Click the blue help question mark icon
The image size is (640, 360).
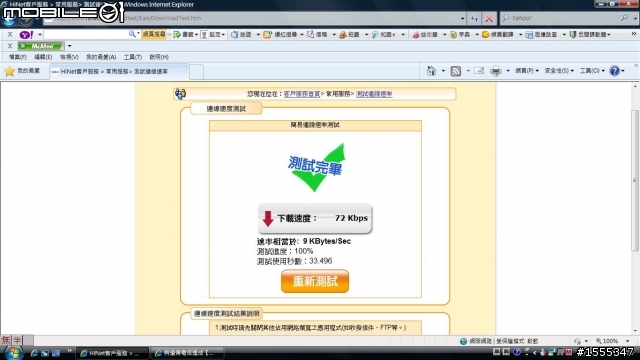click(x=614, y=71)
